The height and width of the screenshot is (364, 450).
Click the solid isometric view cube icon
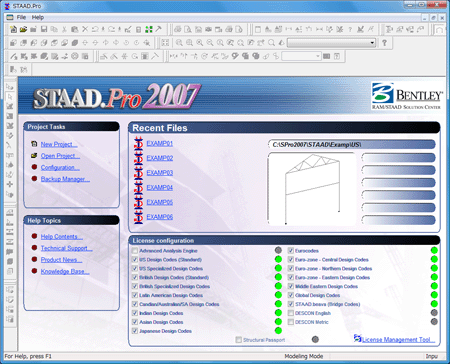75,43
